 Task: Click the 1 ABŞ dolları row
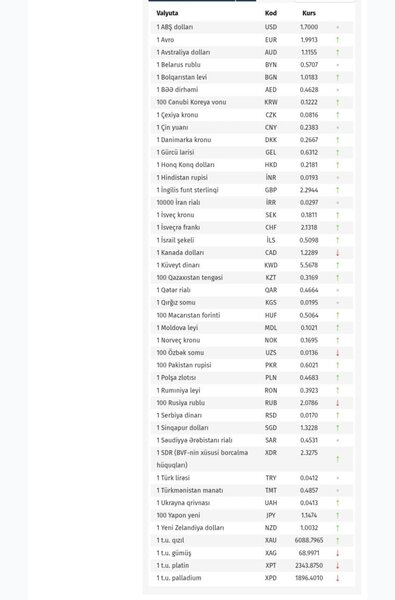[x=252, y=27]
